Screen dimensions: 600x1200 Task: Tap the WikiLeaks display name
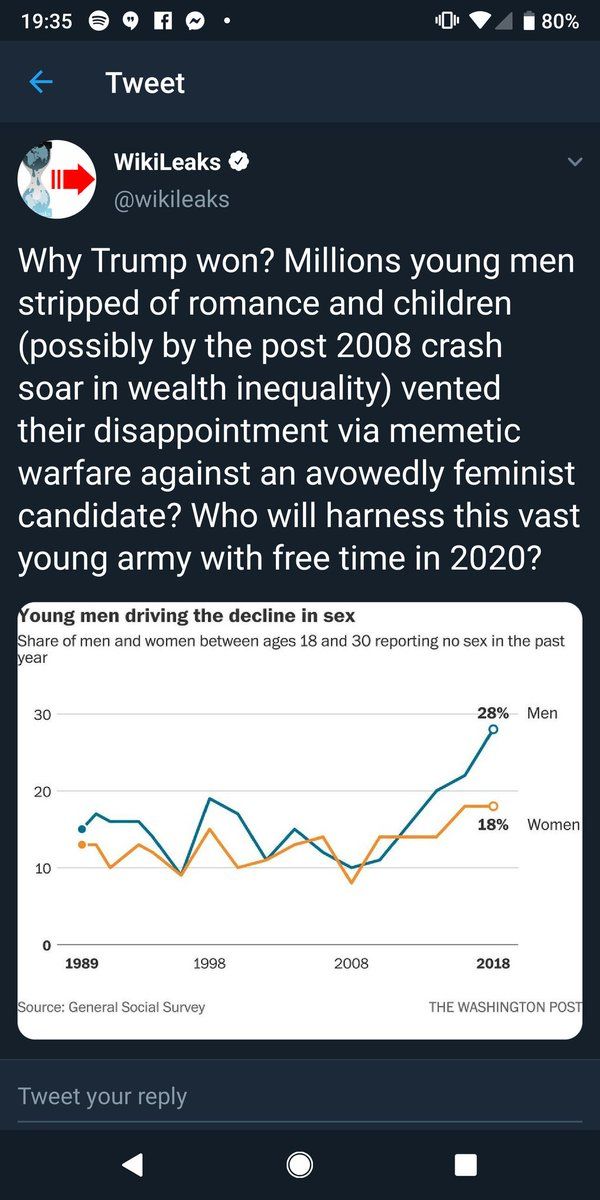[167, 161]
